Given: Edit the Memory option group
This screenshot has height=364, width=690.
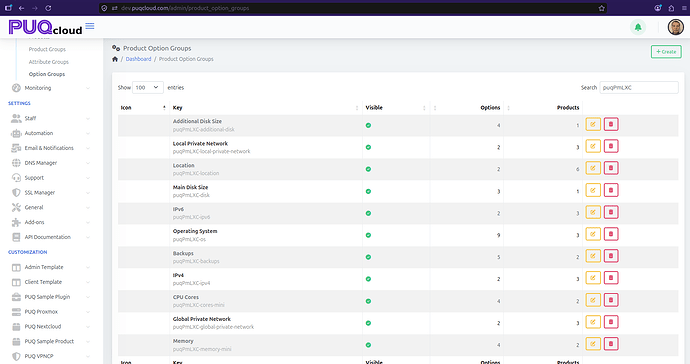Looking at the screenshot, I should point(593,344).
